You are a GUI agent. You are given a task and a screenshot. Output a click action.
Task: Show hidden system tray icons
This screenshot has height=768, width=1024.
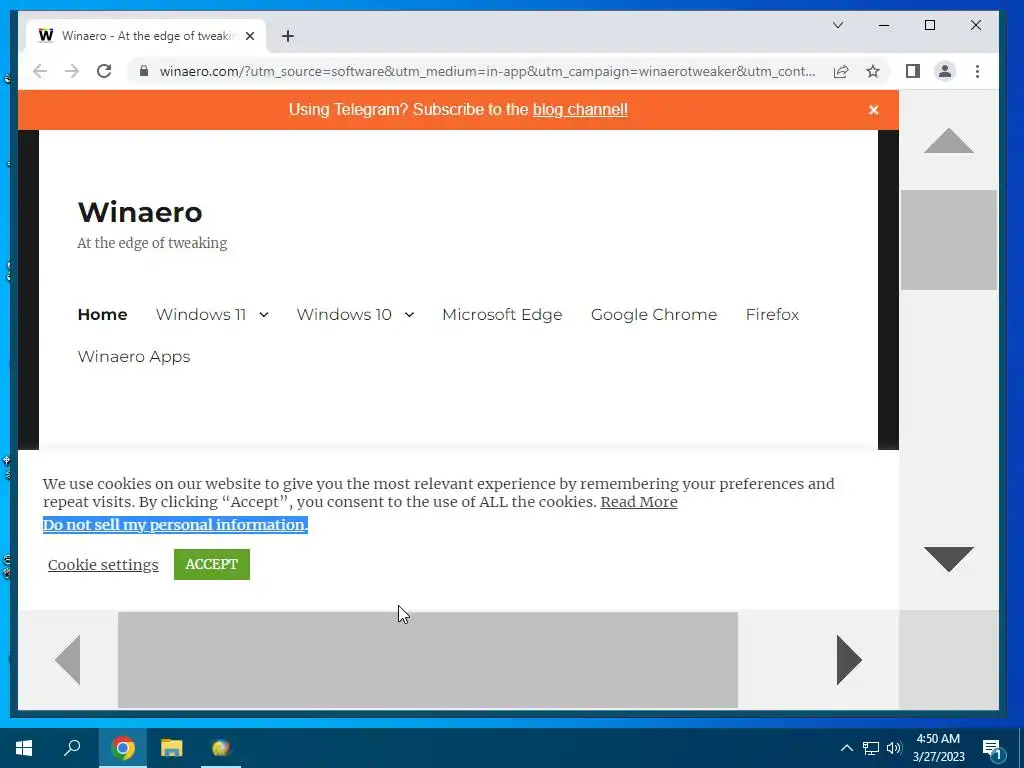tap(846, 748)
